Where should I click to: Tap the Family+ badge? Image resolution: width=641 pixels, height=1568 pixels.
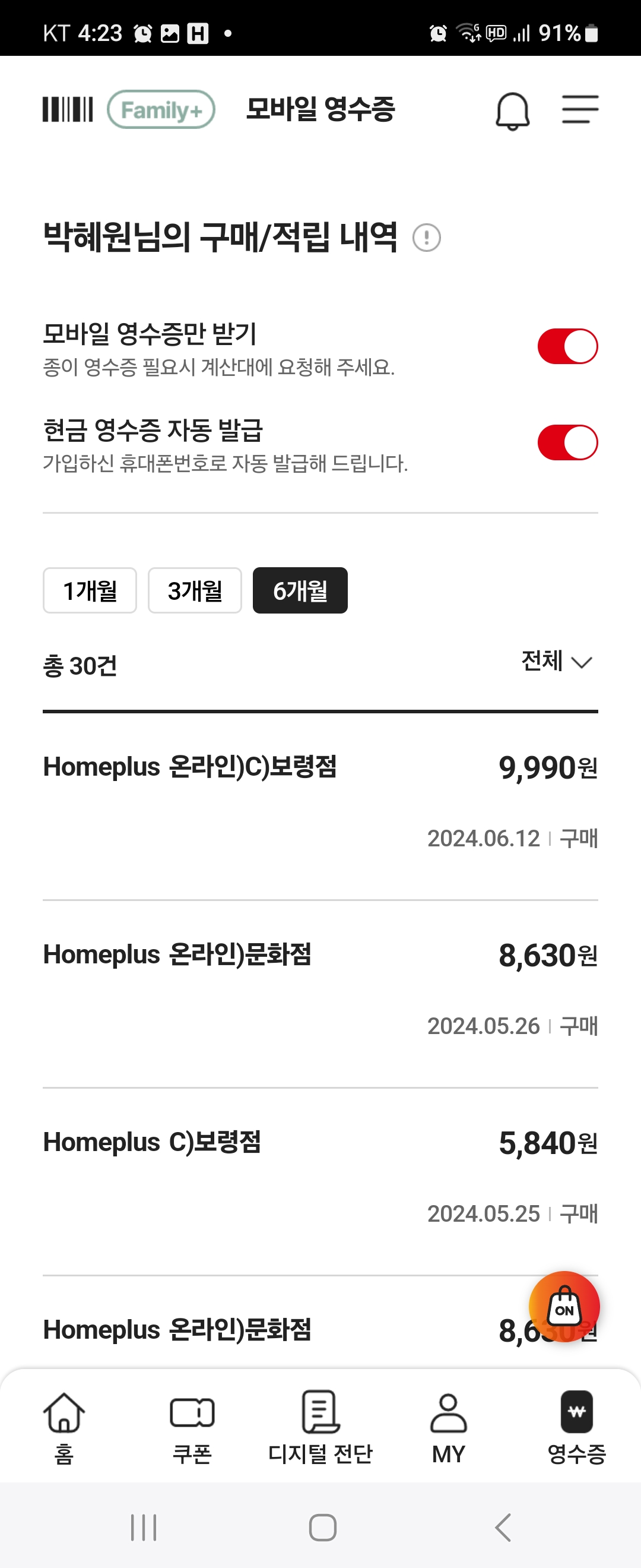[x=161, y=109]
